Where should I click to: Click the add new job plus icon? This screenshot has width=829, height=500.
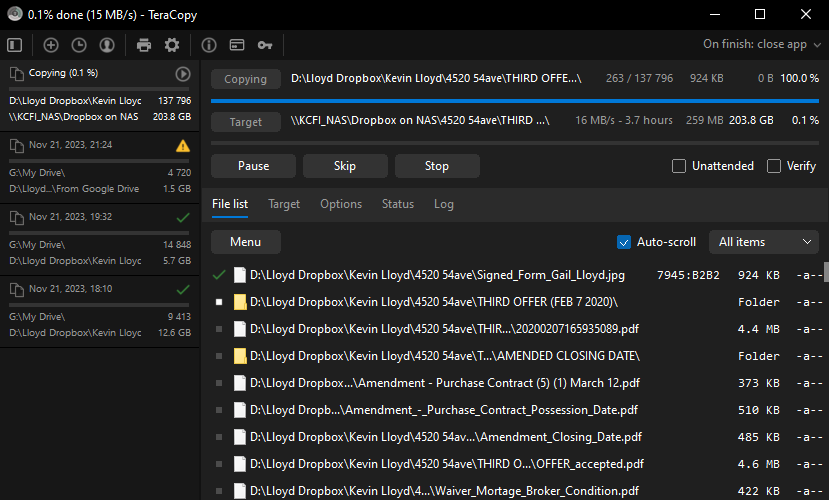pyautogui.click(x=51, y=45)
